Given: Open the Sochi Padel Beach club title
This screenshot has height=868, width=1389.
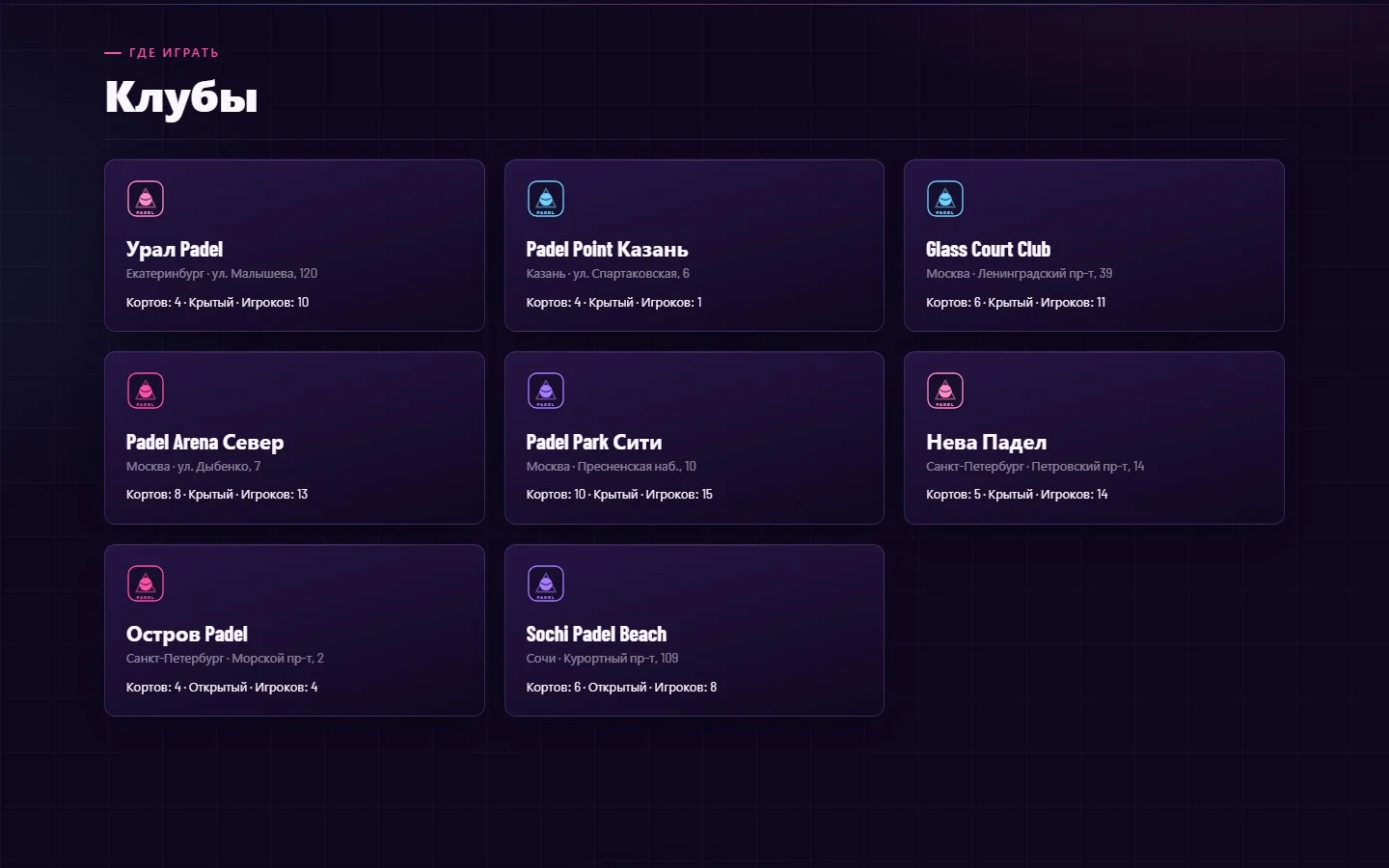Looking at the screenshot, I should pos(597,635).
